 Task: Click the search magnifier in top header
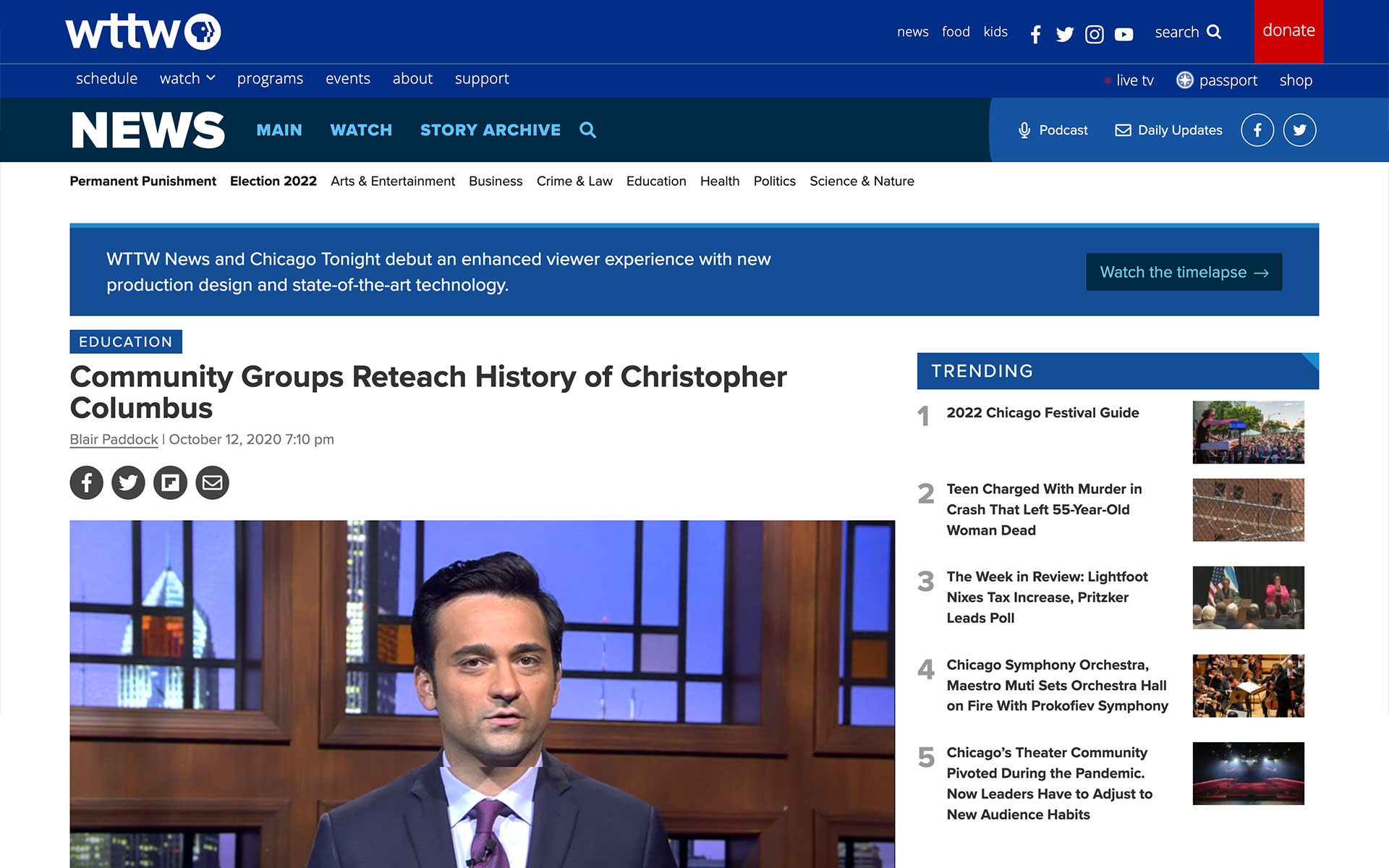(1215, 32)
